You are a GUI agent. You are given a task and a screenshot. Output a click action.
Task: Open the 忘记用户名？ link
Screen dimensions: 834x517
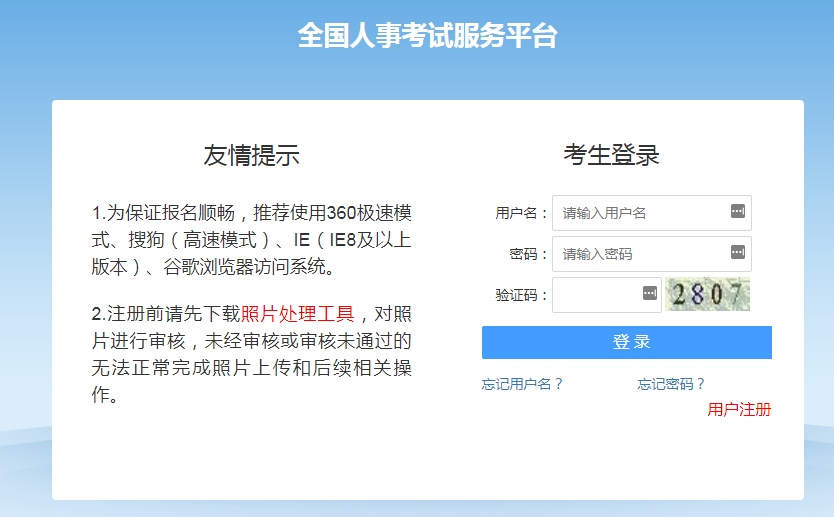(x=522, y=383)
